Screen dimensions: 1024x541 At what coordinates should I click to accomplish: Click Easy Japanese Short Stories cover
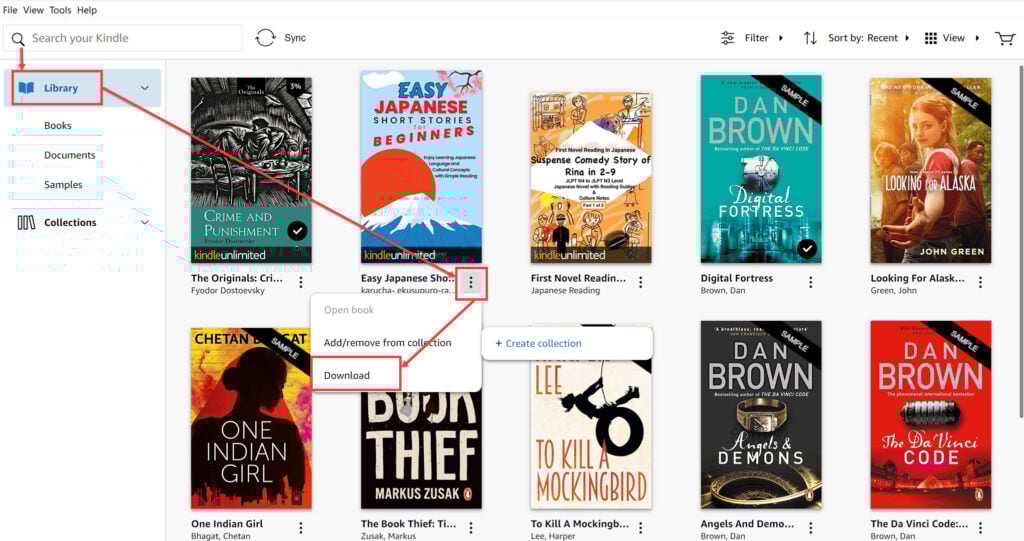click(421, 167)
